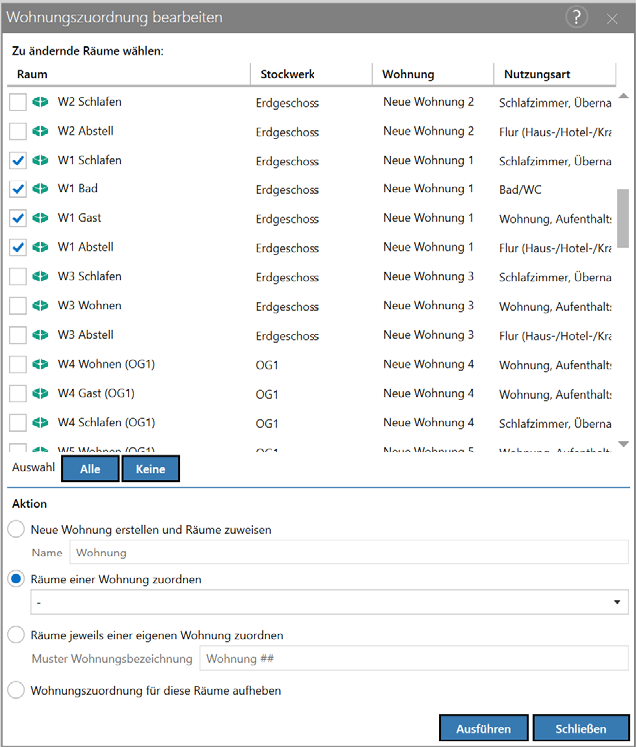Viewport: 636px width, 747px height.
Task: Select 'Räume einer Wohnung zuordnen' radio button
Action: point(16,579)
